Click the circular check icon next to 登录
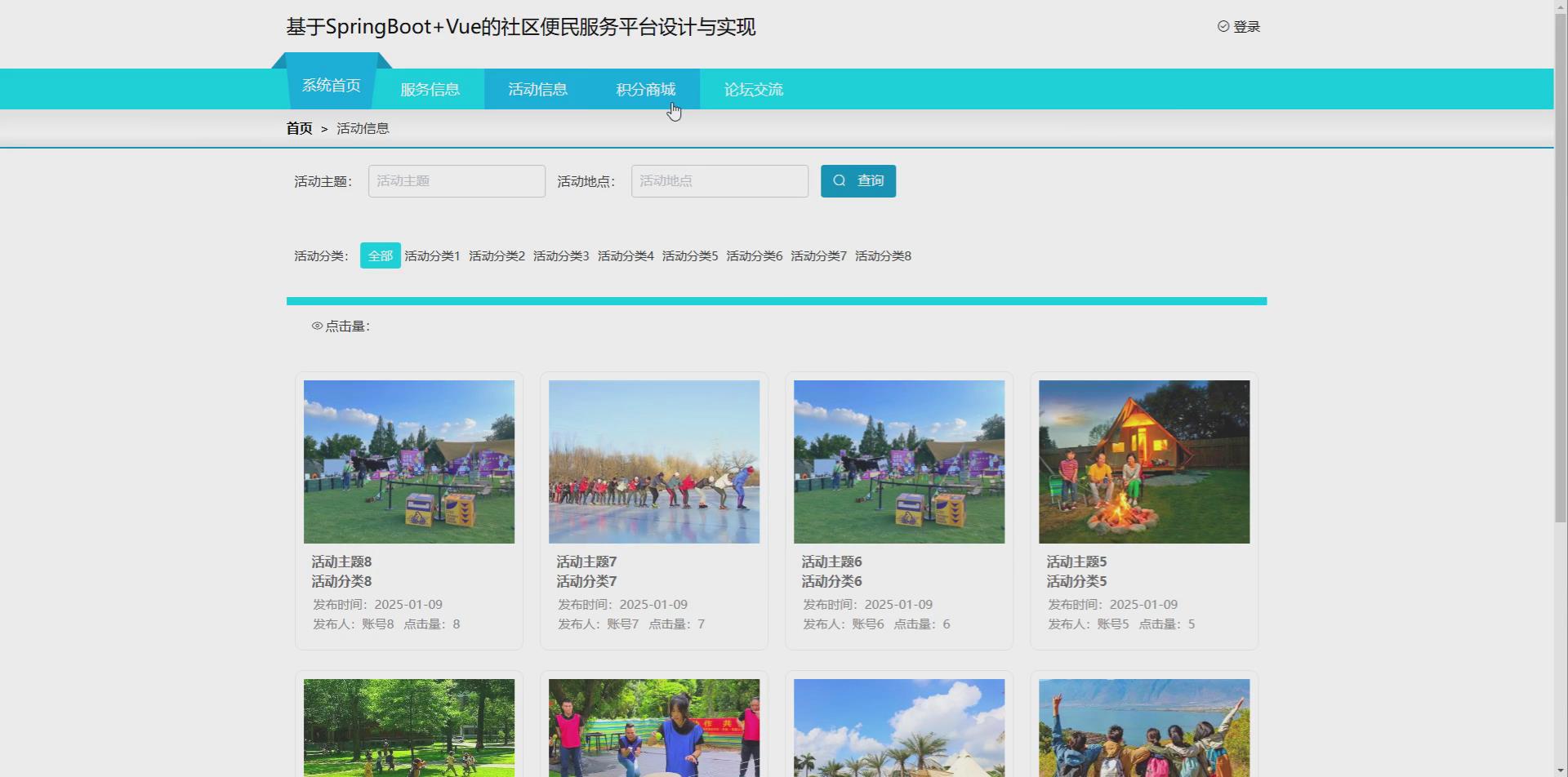Viewport: 1568px width, 777px height. click(x=1223, y=26)
